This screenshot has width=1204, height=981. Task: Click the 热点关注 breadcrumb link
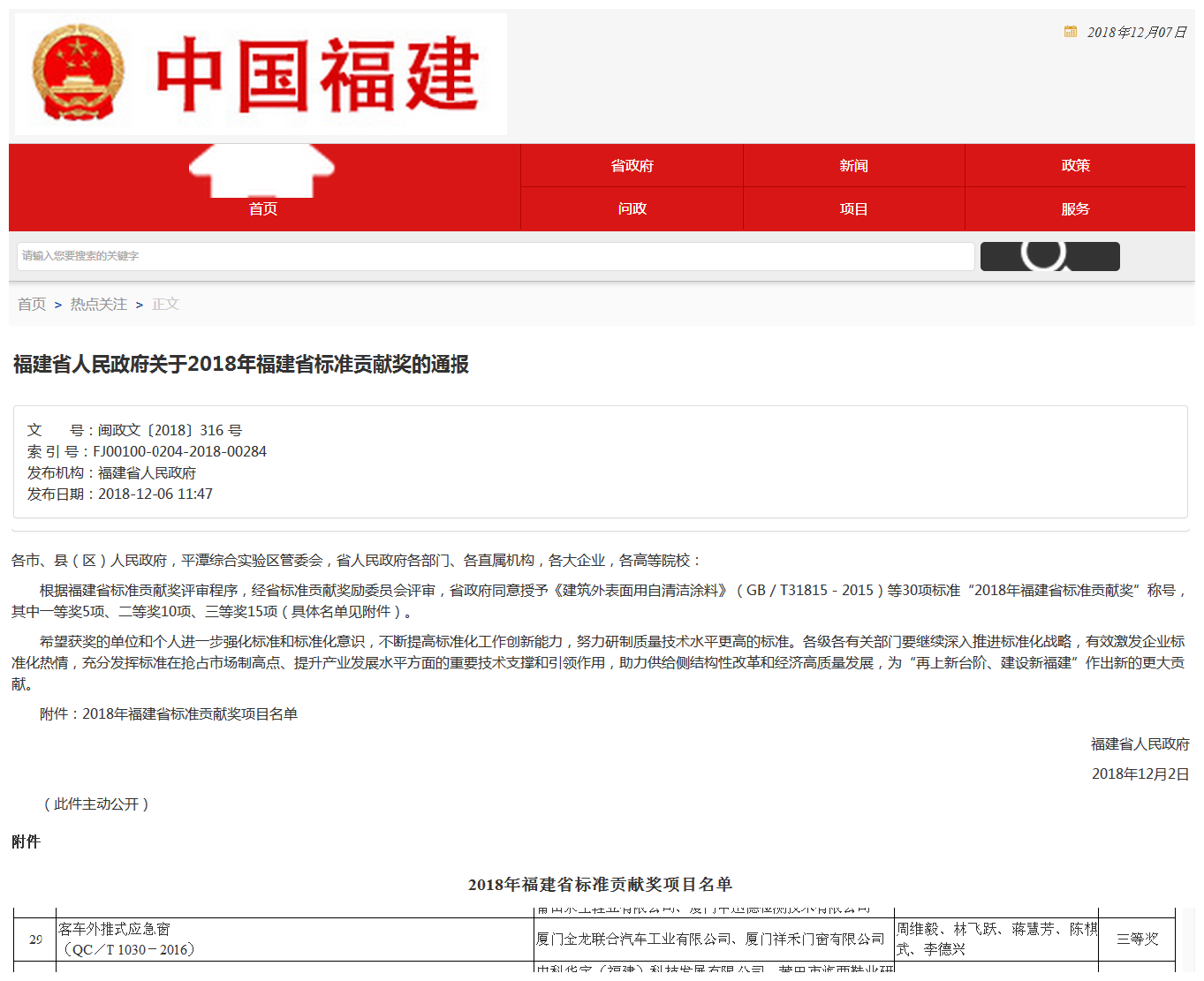(99, 304)
